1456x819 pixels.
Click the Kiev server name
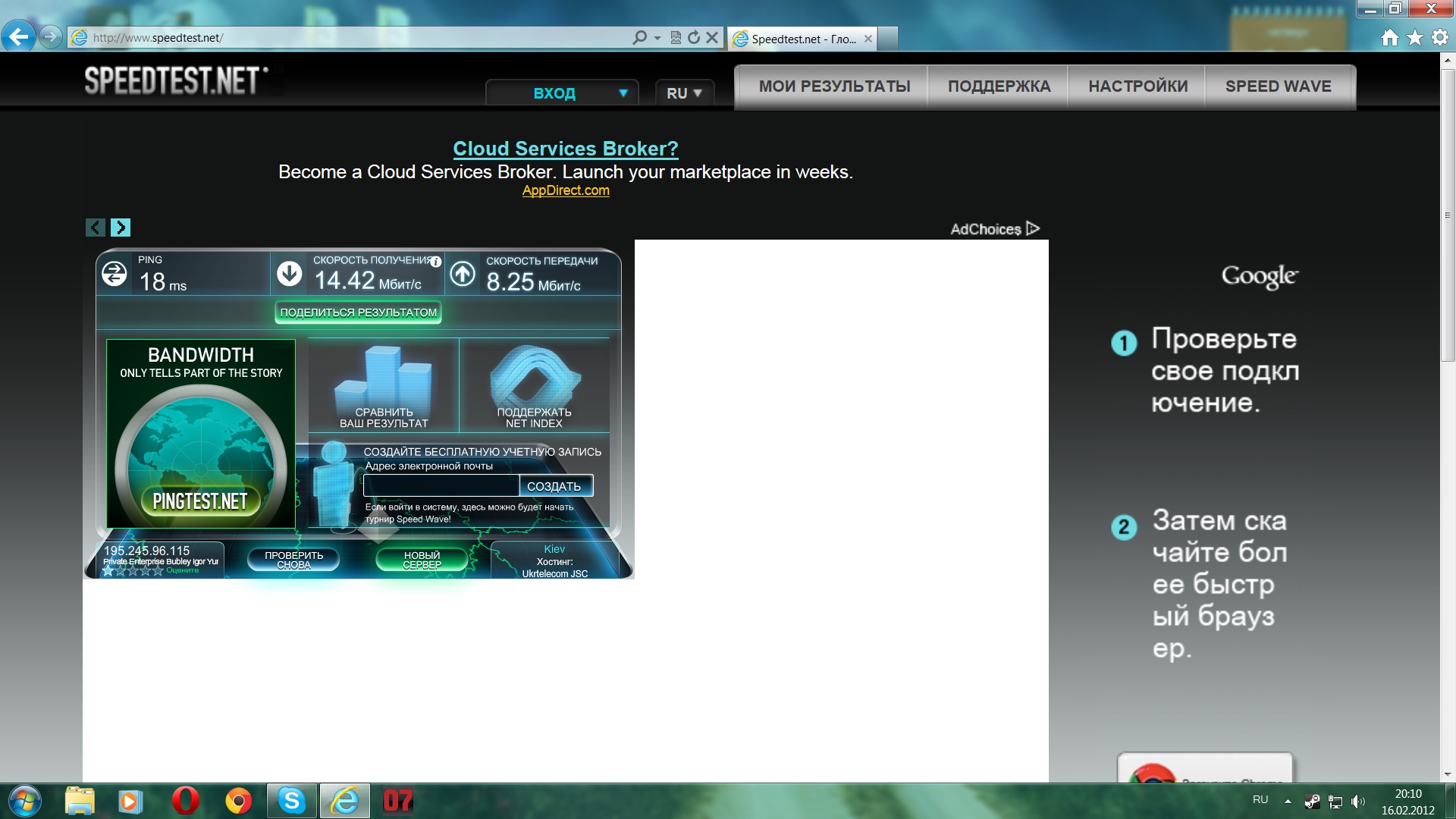554,549
